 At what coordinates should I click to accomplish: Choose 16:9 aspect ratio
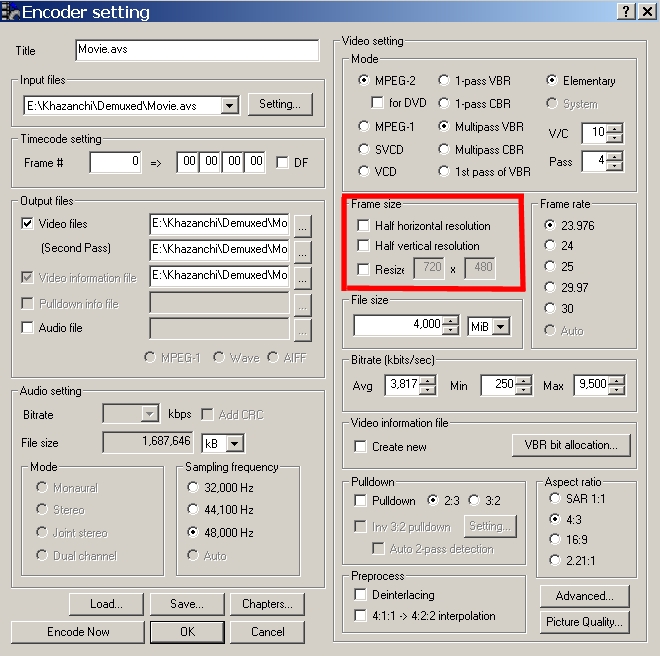pyautogui.click(x=555, y=539)
